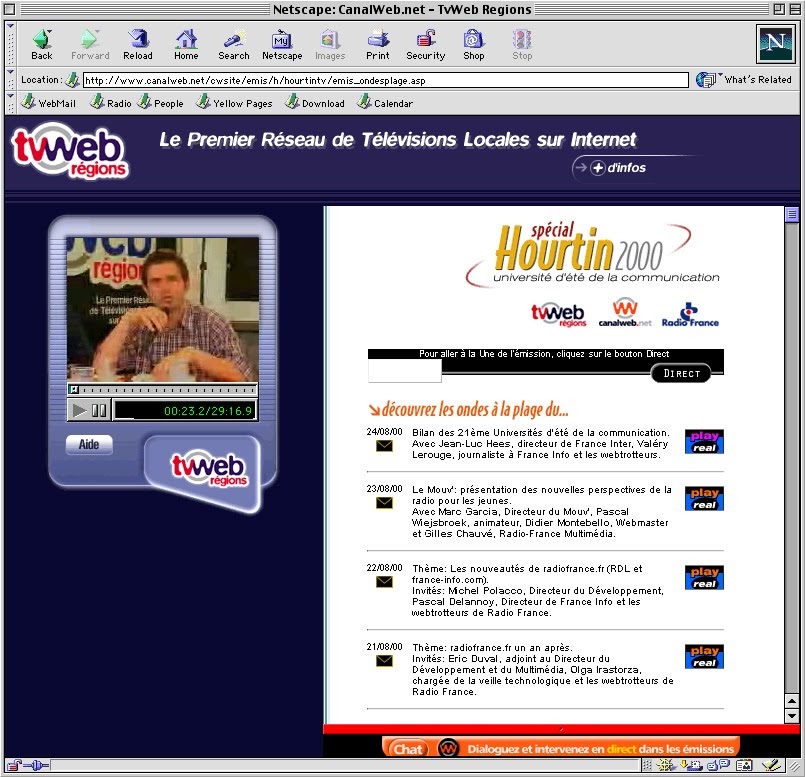Open Search from the toolbar
Image resolution: width=805 pixels, height=777 pixels.
click(x=234, y=45)
